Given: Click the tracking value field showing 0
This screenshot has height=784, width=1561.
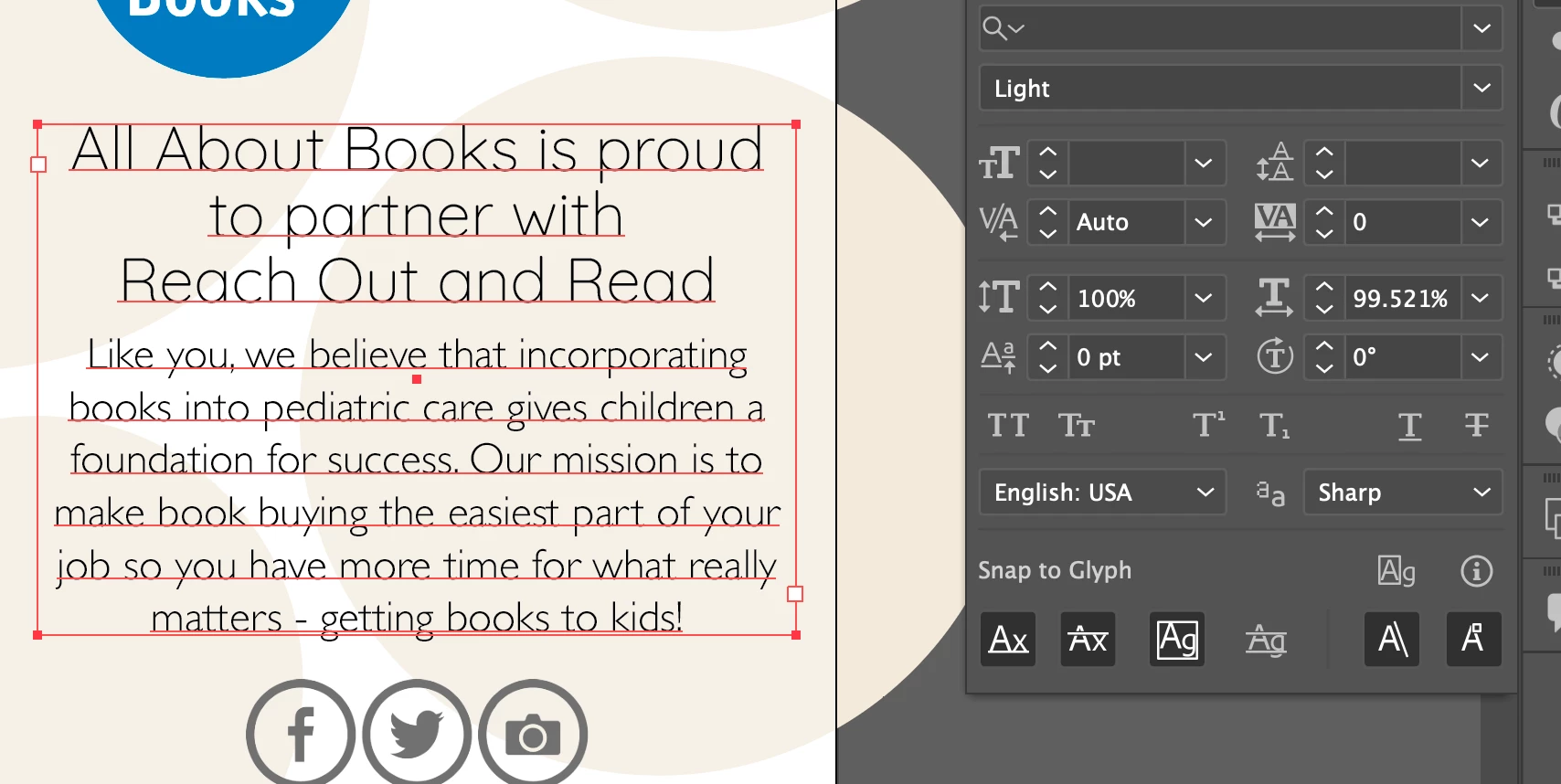Looking at the screenshot, I should (1403, 222).
